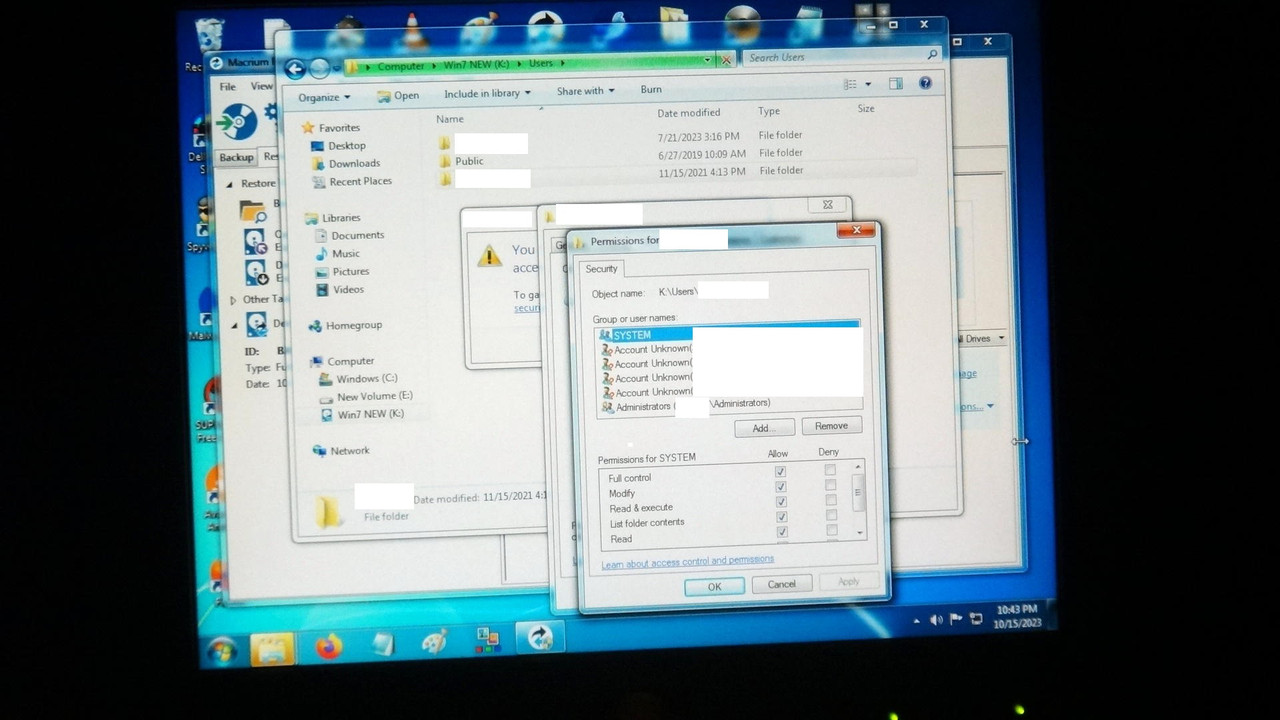Click Burn in the Explorer toolbar

click(651, 90)
